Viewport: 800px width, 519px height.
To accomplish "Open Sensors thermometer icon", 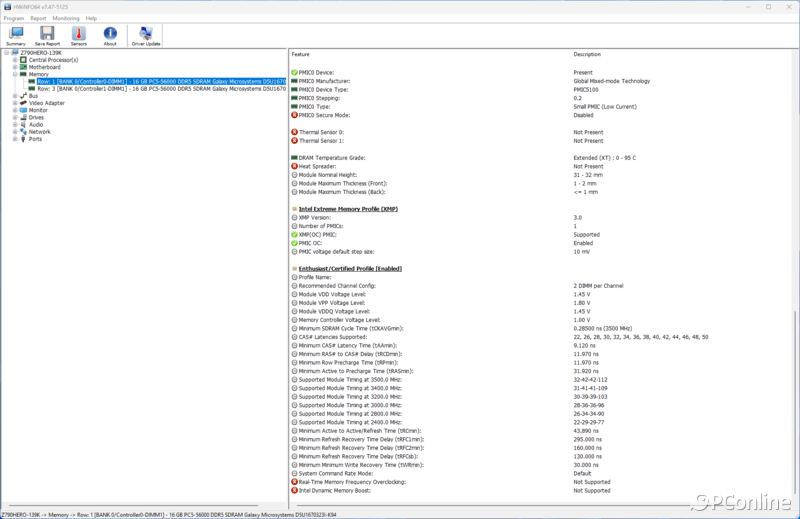I will (78, 36).
